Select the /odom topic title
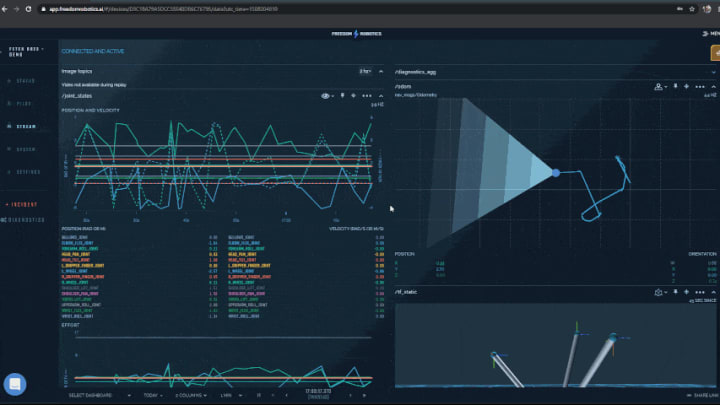This screenshot has height=405, width=720. (x=403, y=86)
